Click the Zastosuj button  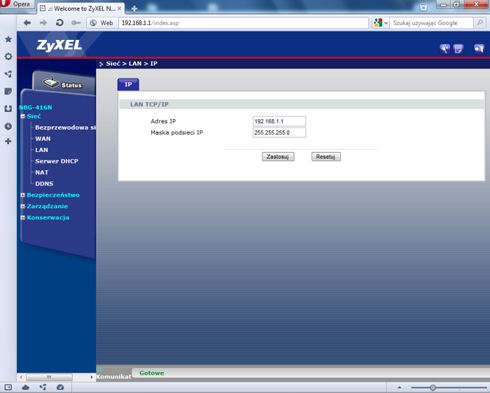278,157
